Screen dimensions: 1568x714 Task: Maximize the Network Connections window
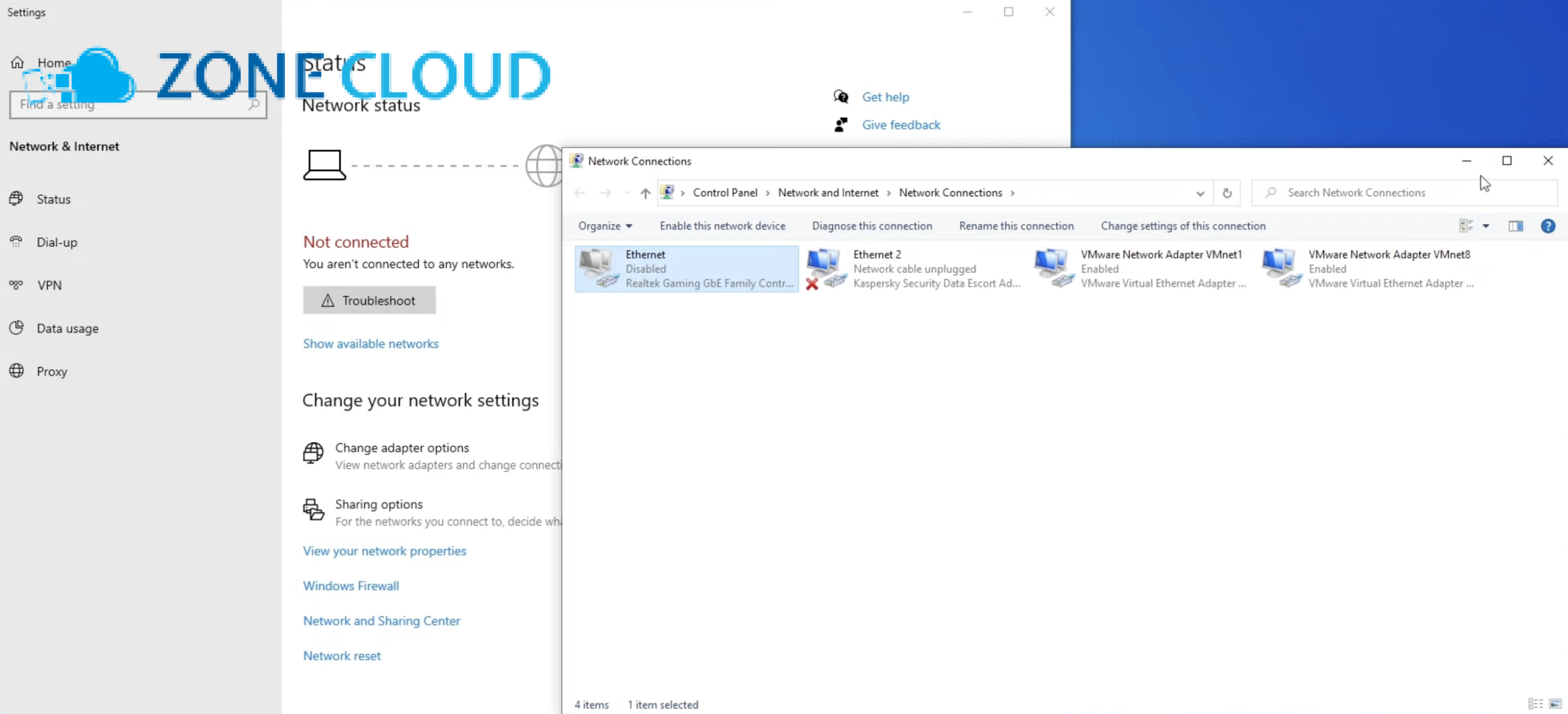[x=1507, y=161]
